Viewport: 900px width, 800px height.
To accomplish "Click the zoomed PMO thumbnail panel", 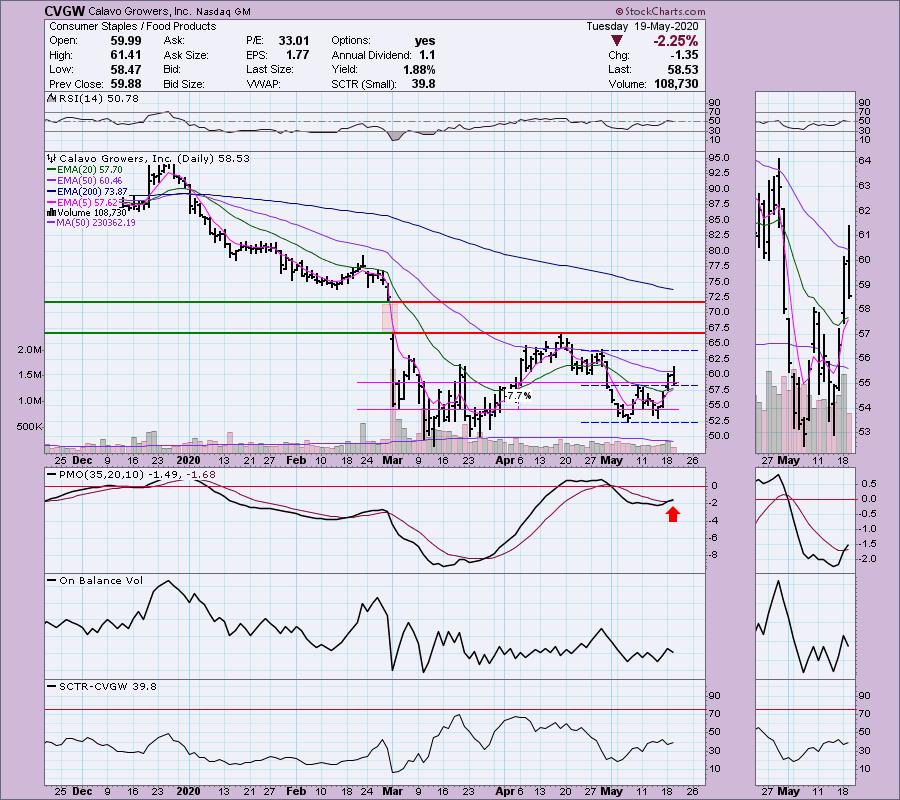I will pyautogui.click(x=805, y=520).
